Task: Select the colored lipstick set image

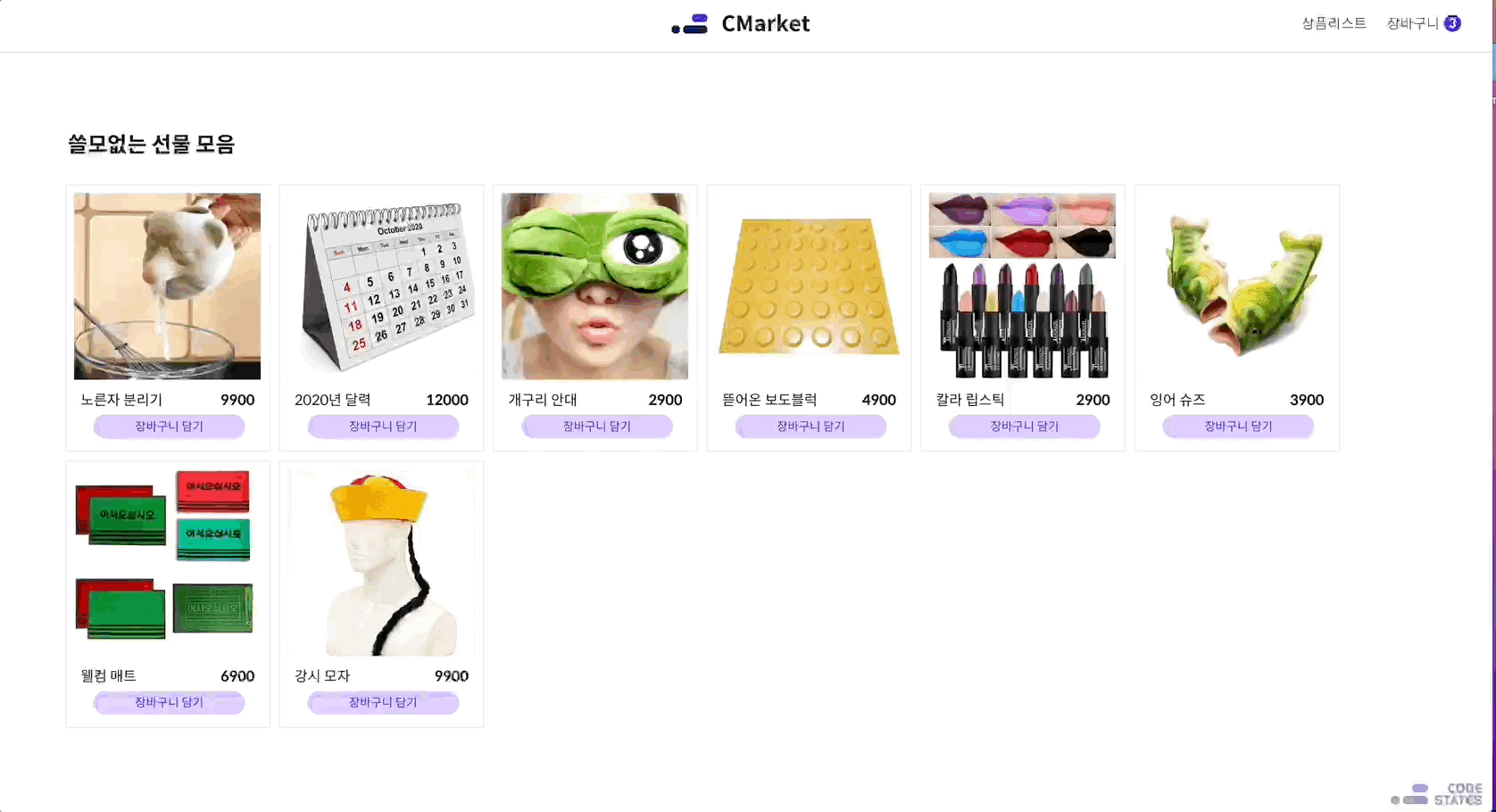Action: [x=1022, y=286]
